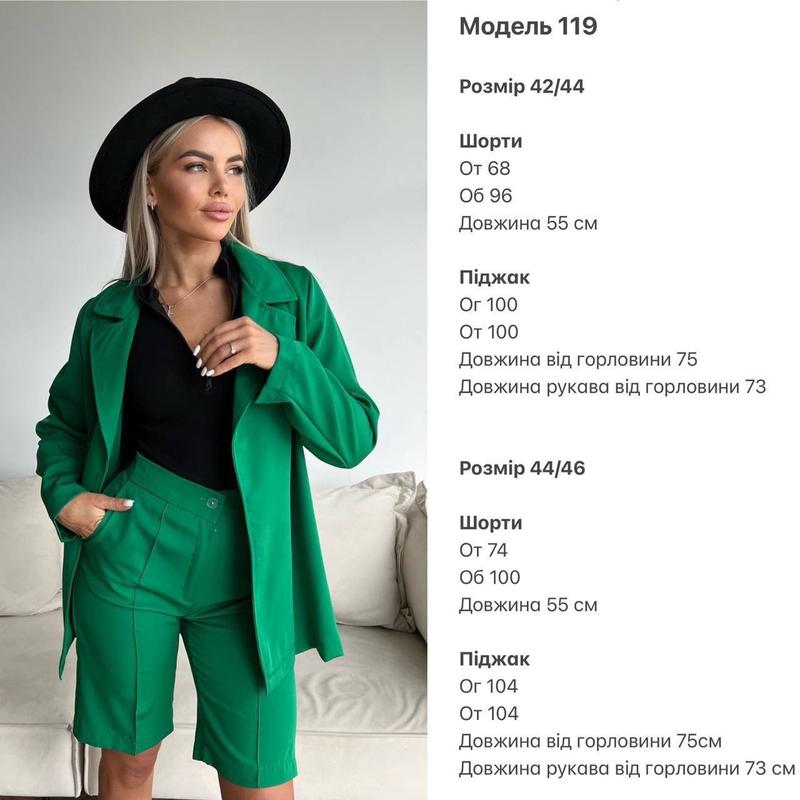The height and width of the screenshot is (800, 800).
Task: Click the Модель 119 heading
Action: [528, 27]
